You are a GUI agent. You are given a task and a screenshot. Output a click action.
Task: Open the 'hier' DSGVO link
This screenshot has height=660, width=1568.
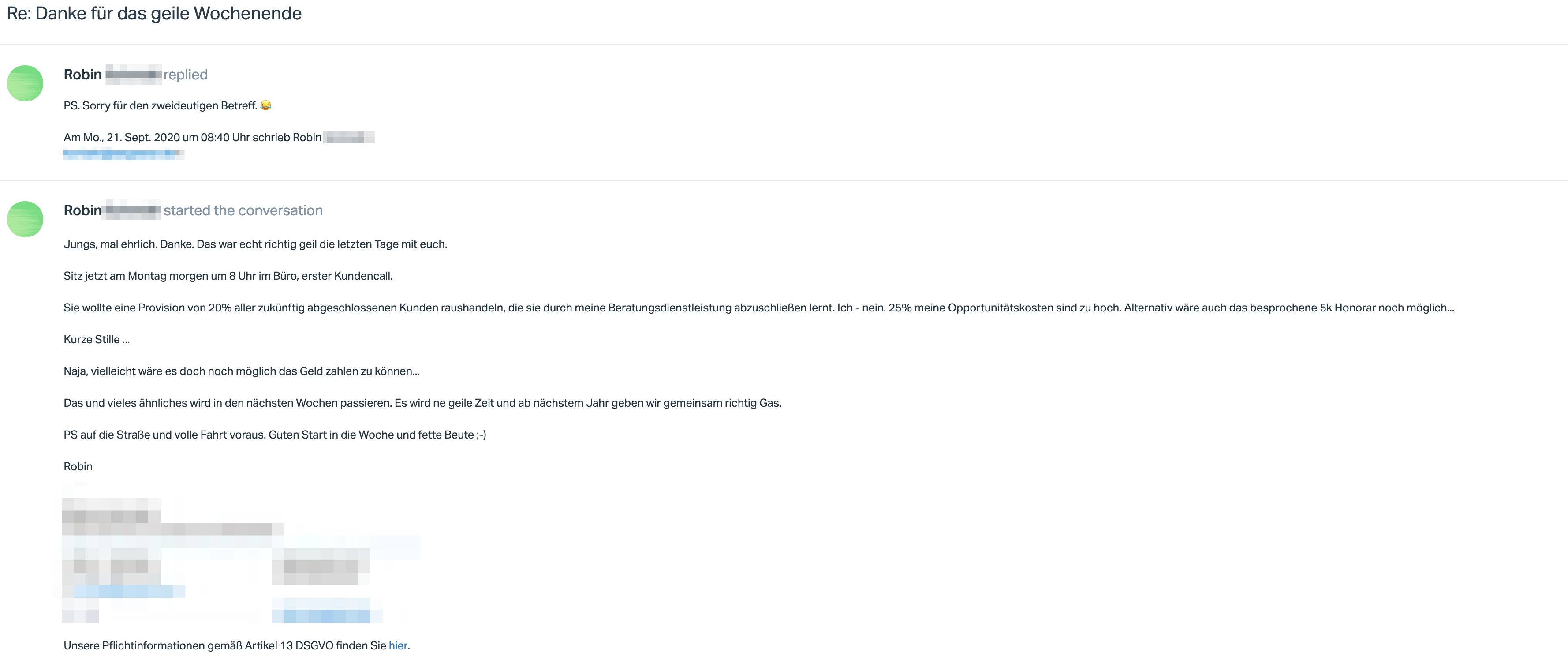click(x=398, y=645)
